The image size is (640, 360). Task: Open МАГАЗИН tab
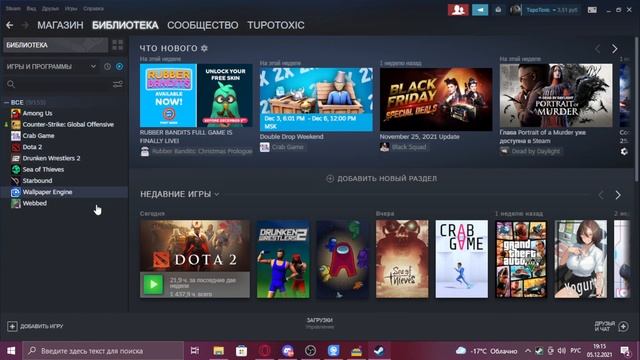point(60,25)
